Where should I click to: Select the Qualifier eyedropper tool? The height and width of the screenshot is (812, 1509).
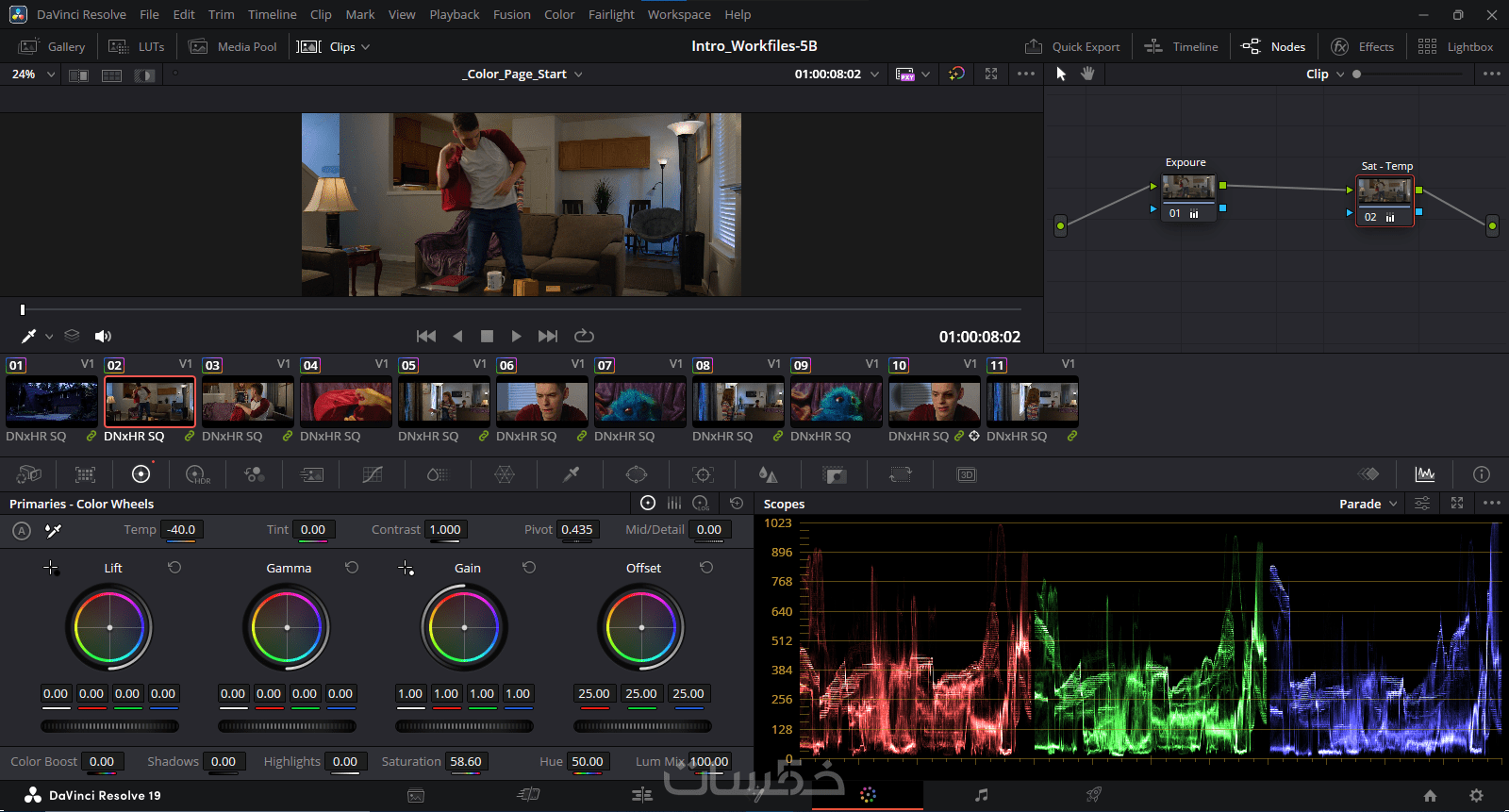point(571,474)
